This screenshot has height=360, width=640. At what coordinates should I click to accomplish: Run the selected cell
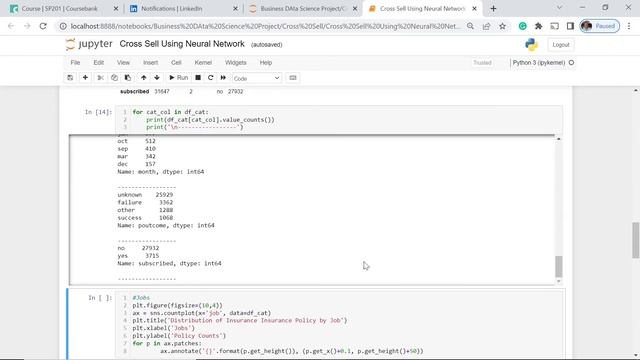tap(178, 78)
